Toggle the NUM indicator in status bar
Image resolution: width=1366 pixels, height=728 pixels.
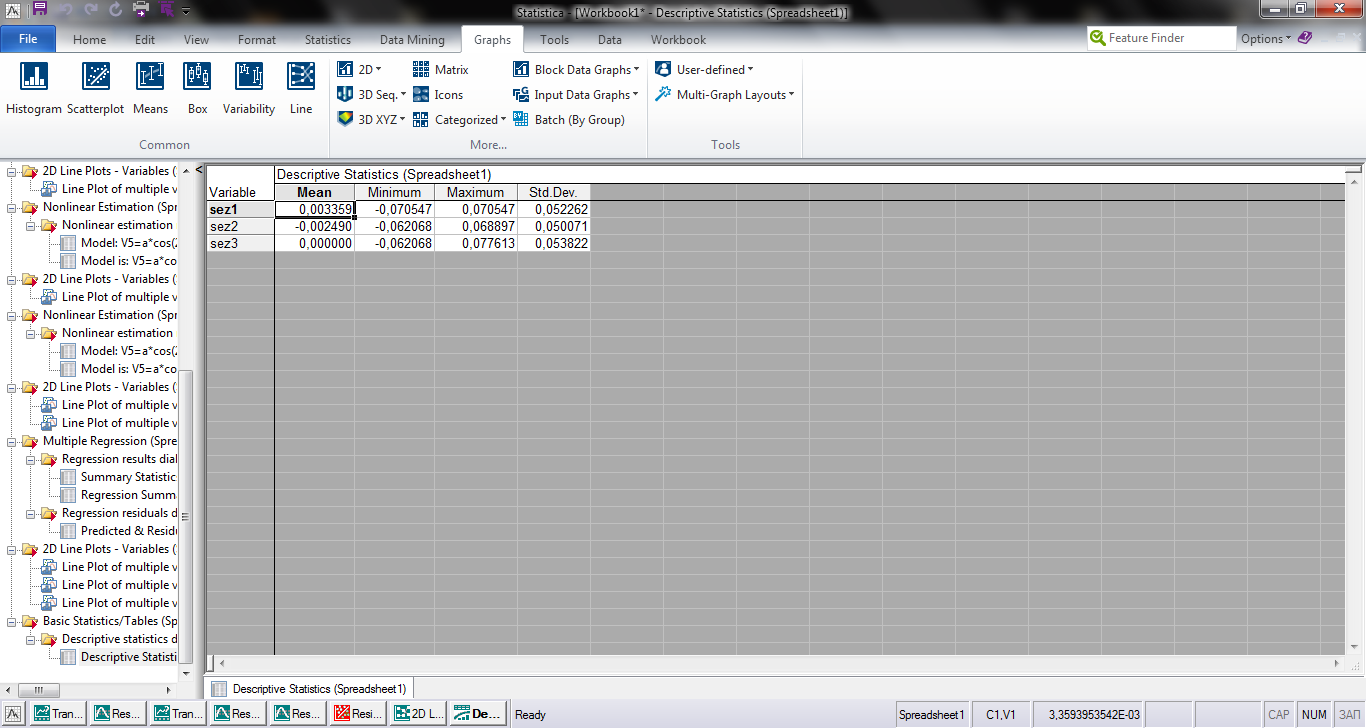(1314, 715)
